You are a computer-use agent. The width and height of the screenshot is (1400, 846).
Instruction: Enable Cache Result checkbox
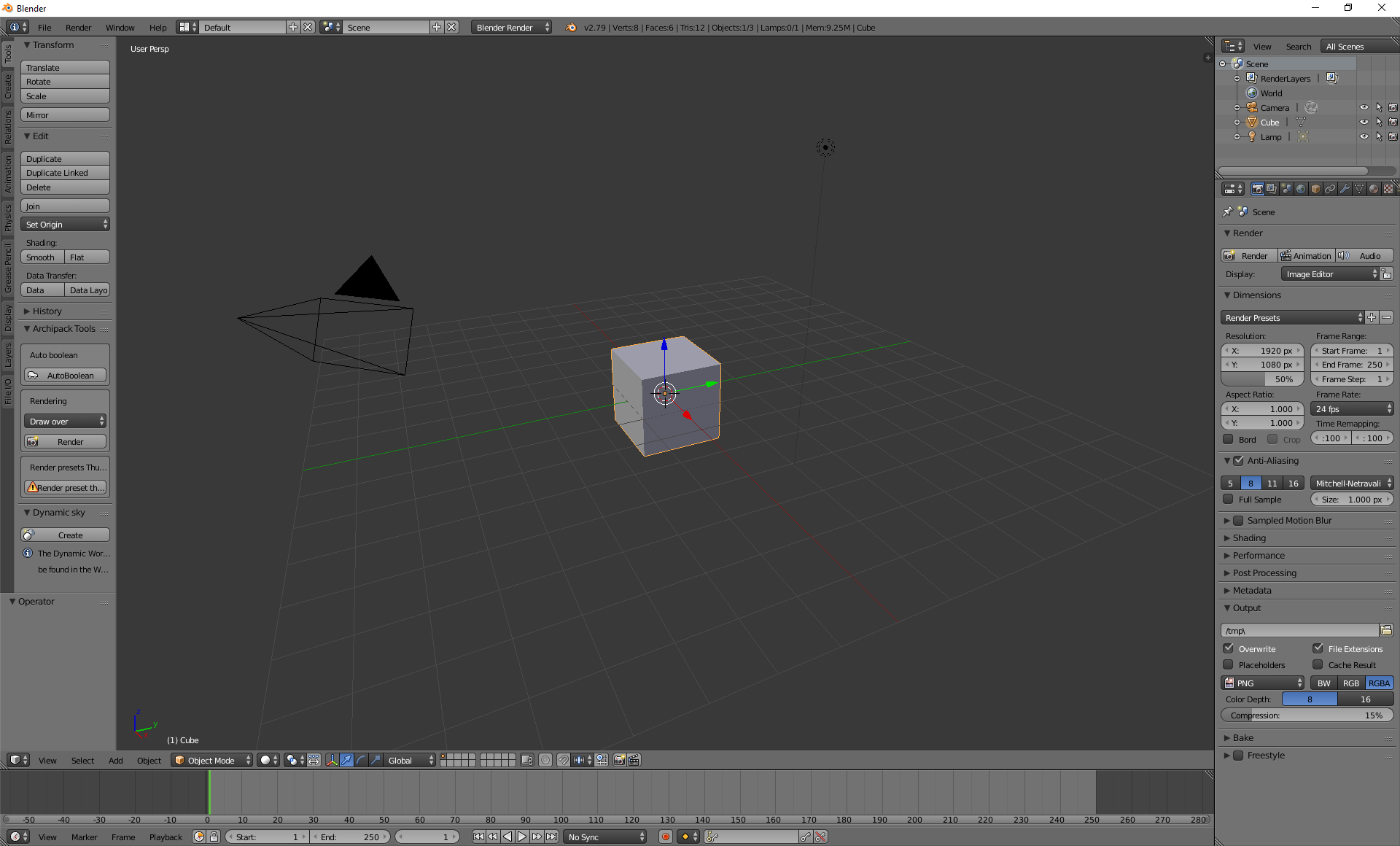pos(1318,664)
